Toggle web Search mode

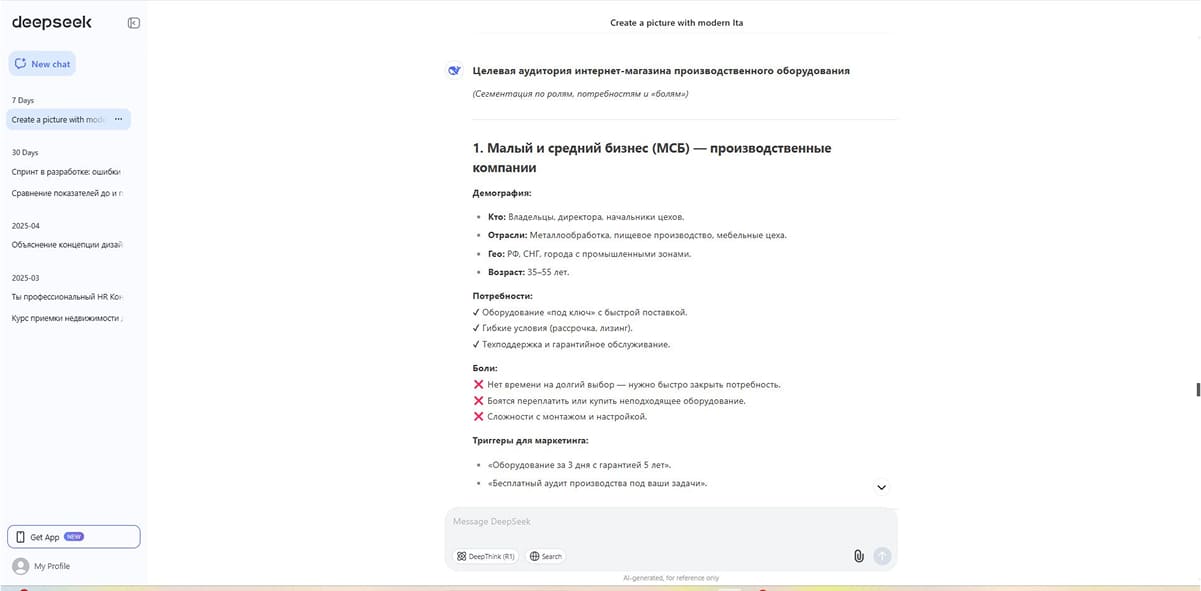[545, 556]
